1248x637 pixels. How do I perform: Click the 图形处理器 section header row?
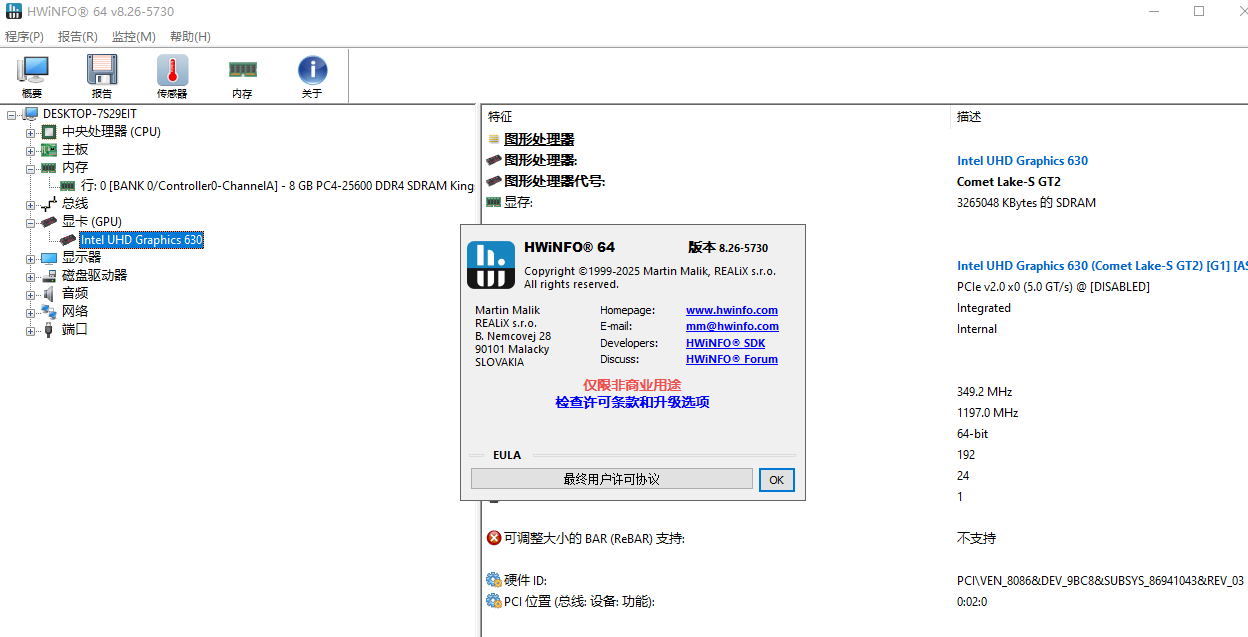[539, 140]
